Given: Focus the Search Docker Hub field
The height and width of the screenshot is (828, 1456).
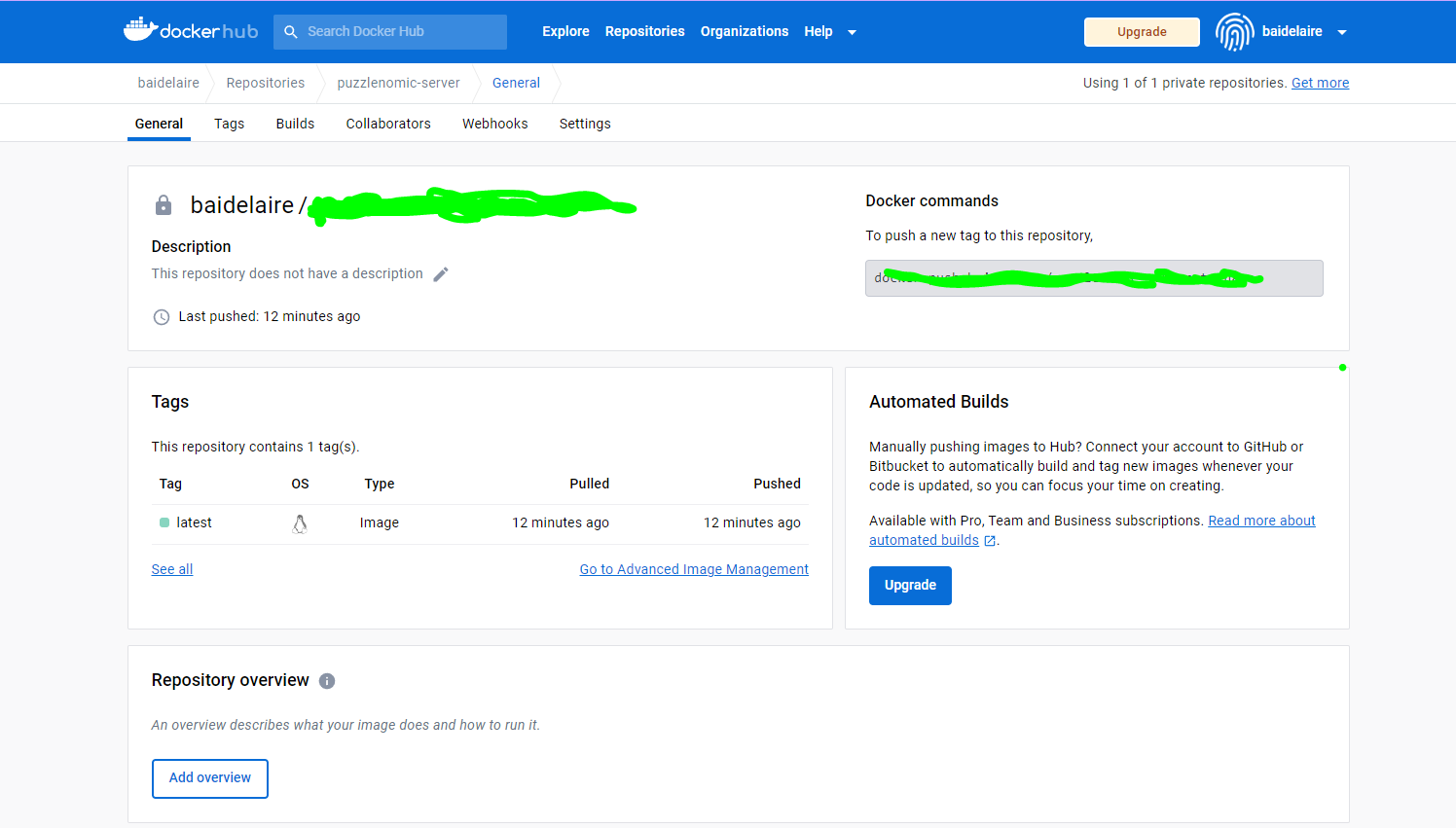Looking at the screenshot, I should (x=390, y=32).
